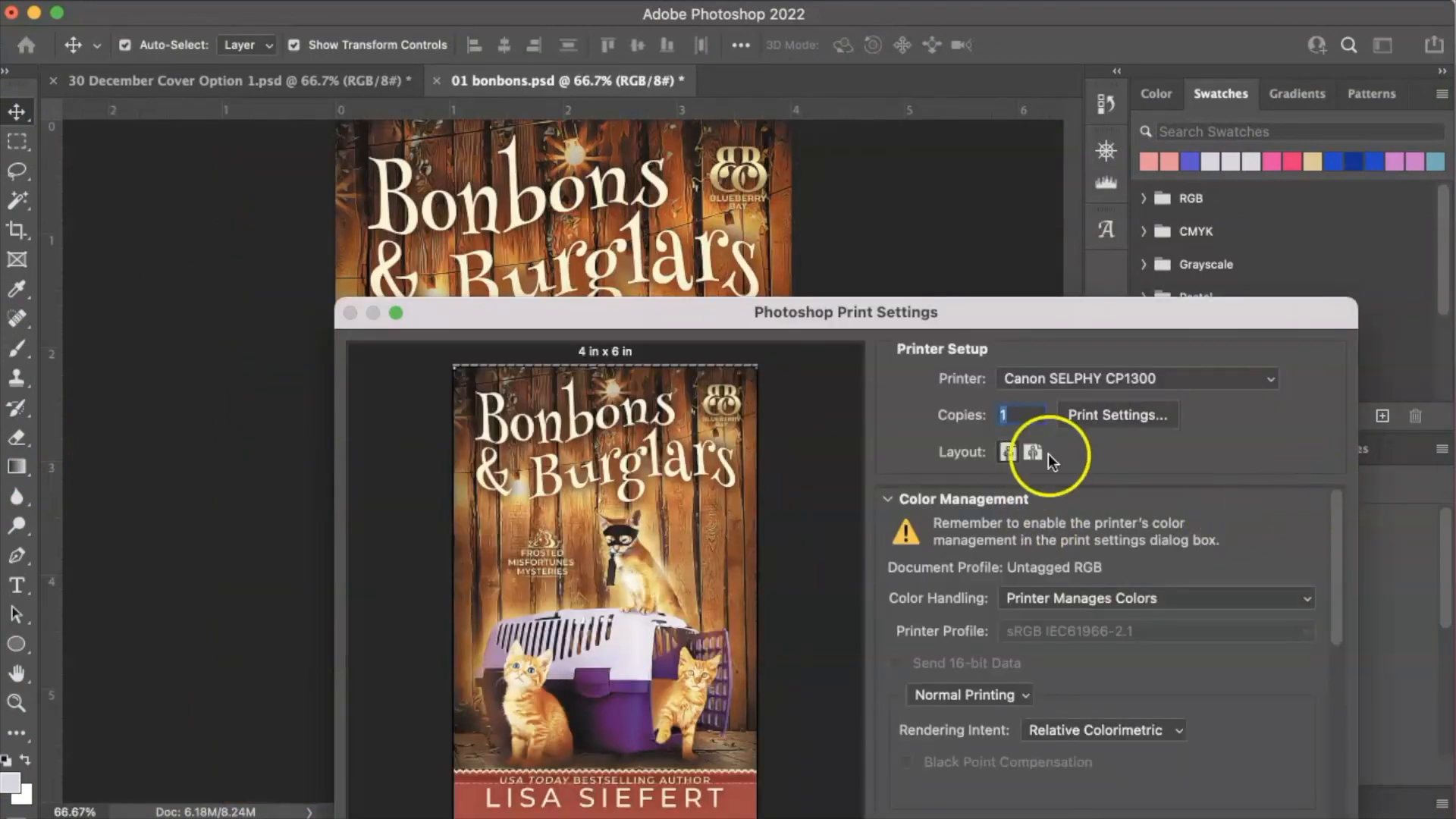Open the Rendering Intent dropdown
This screenshot has height=819, width=1456.
[1103, 730]
